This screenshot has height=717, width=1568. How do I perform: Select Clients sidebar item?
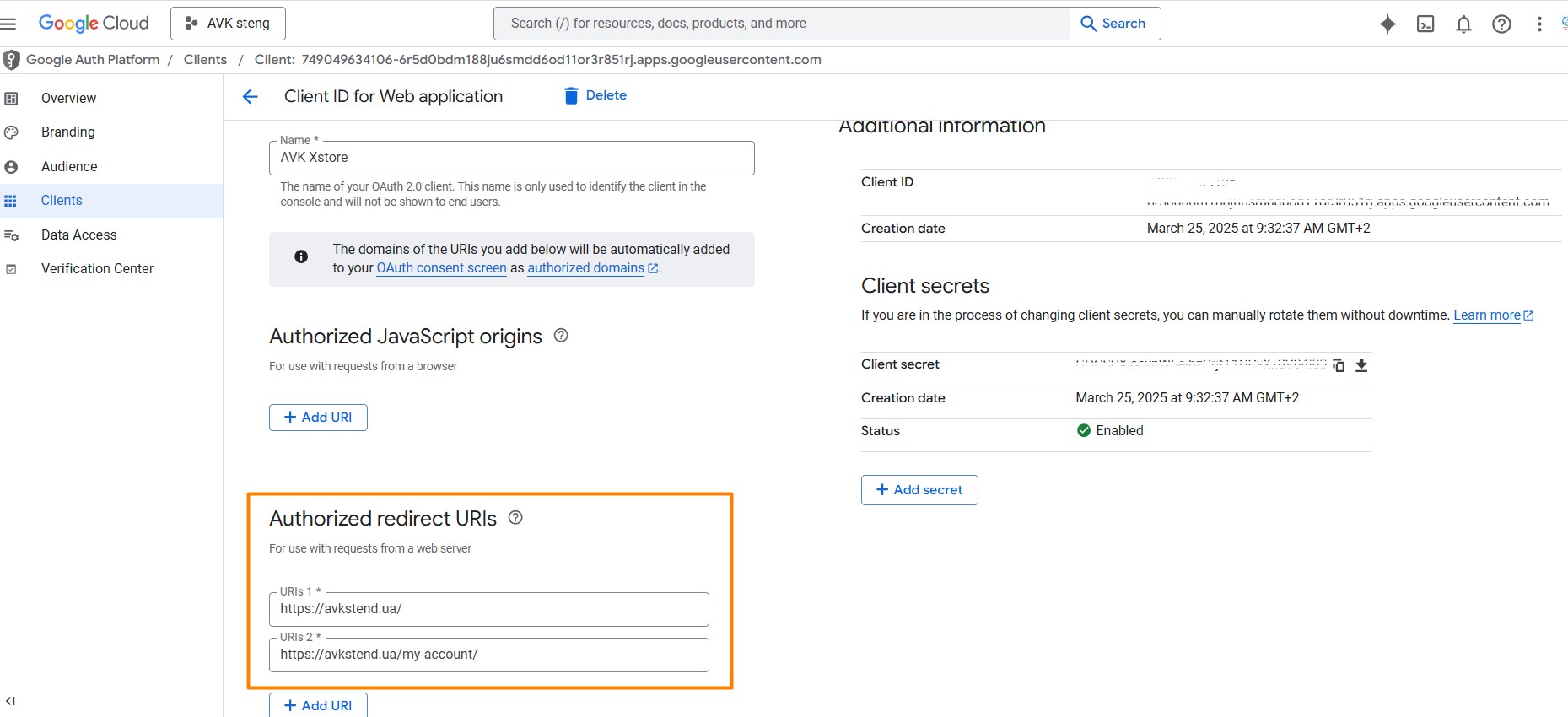click(x=111, y=201)
